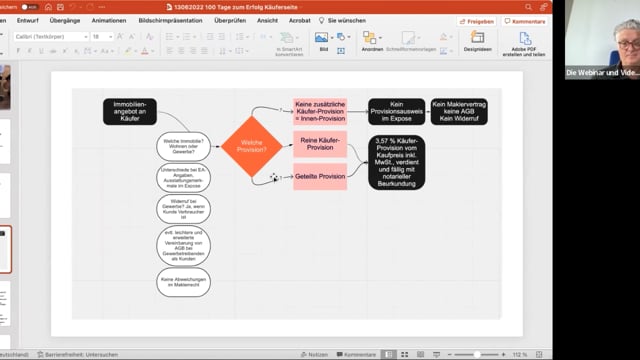Open the Entwurf tab
Viewport: 640px width, 360px height.
28,20
